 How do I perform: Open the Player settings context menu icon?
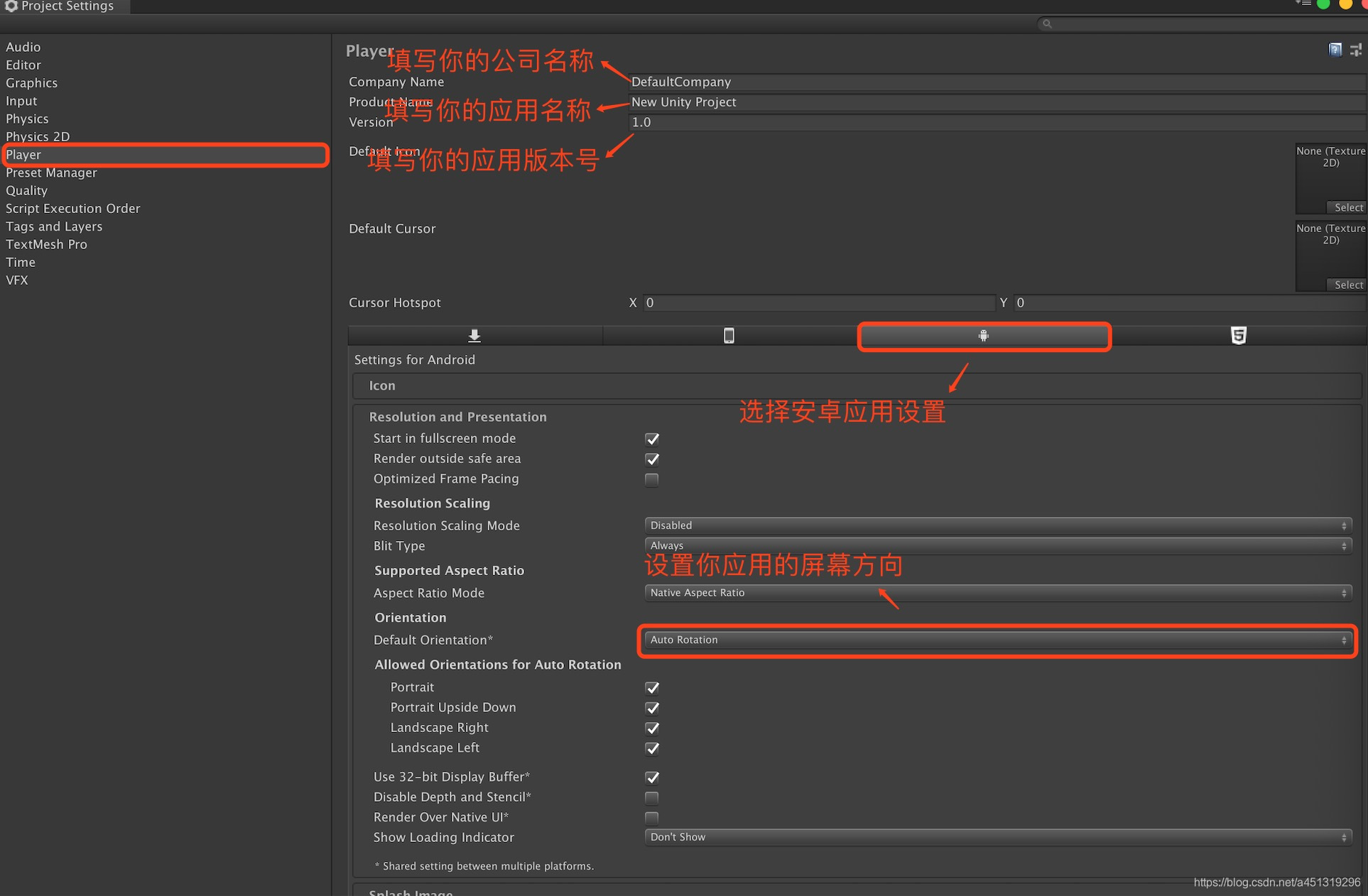pyautogui.click(x=1357, y=50)
